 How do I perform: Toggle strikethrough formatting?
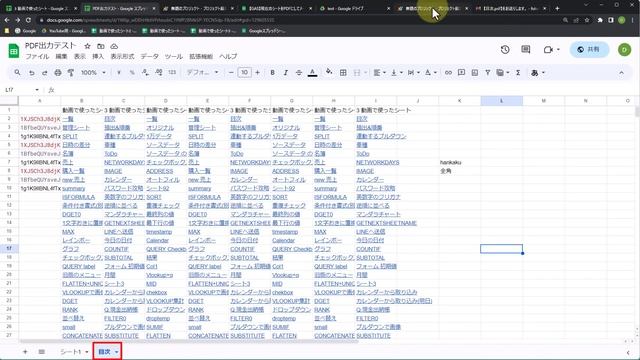(299, 73)
